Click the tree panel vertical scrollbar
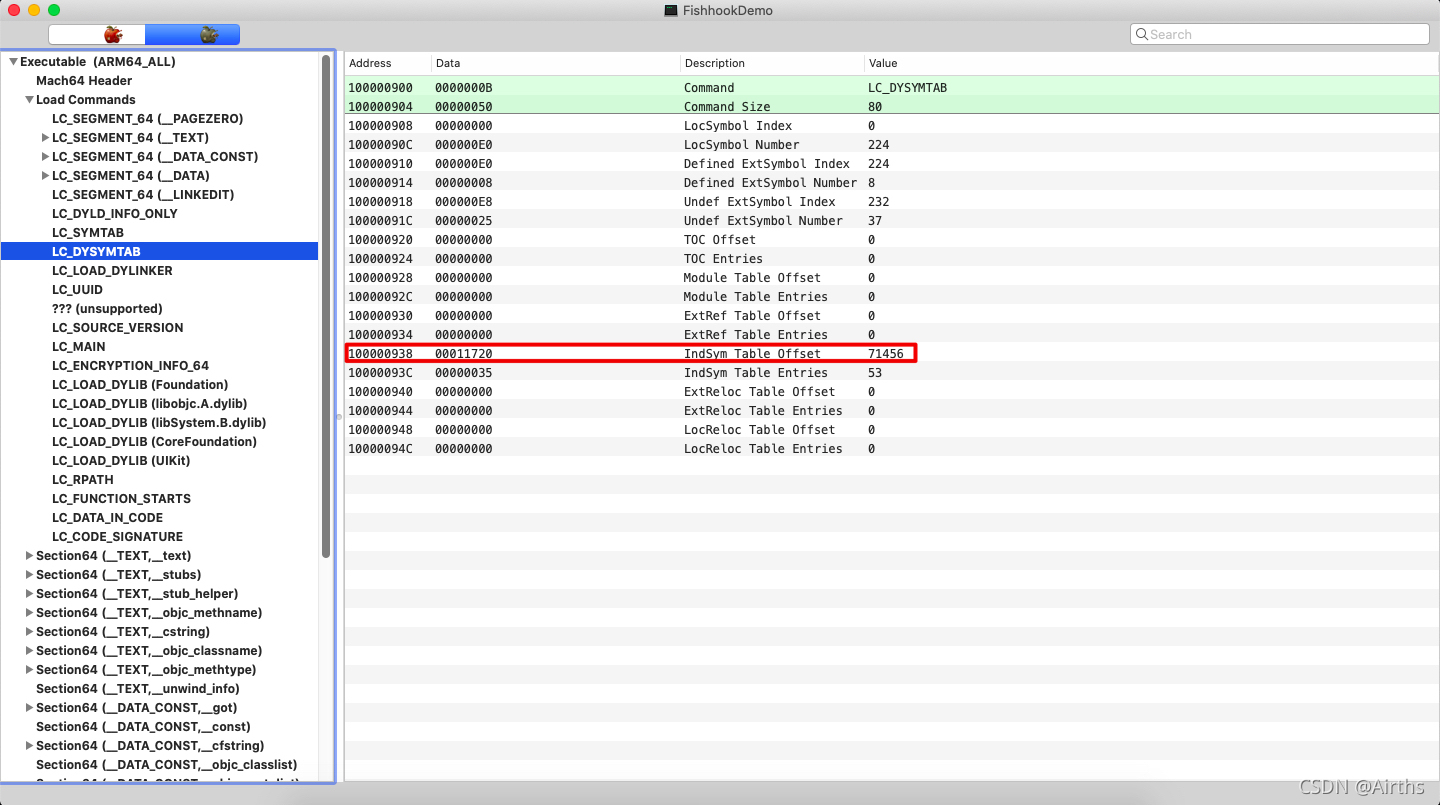The image size is (1440, 805). coord(326,305)
